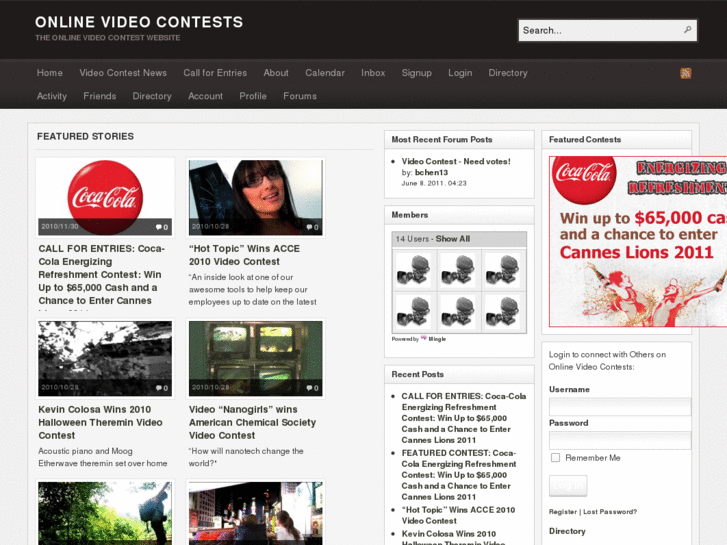
Task: Click the Log In button
Action: coord(568,486)
